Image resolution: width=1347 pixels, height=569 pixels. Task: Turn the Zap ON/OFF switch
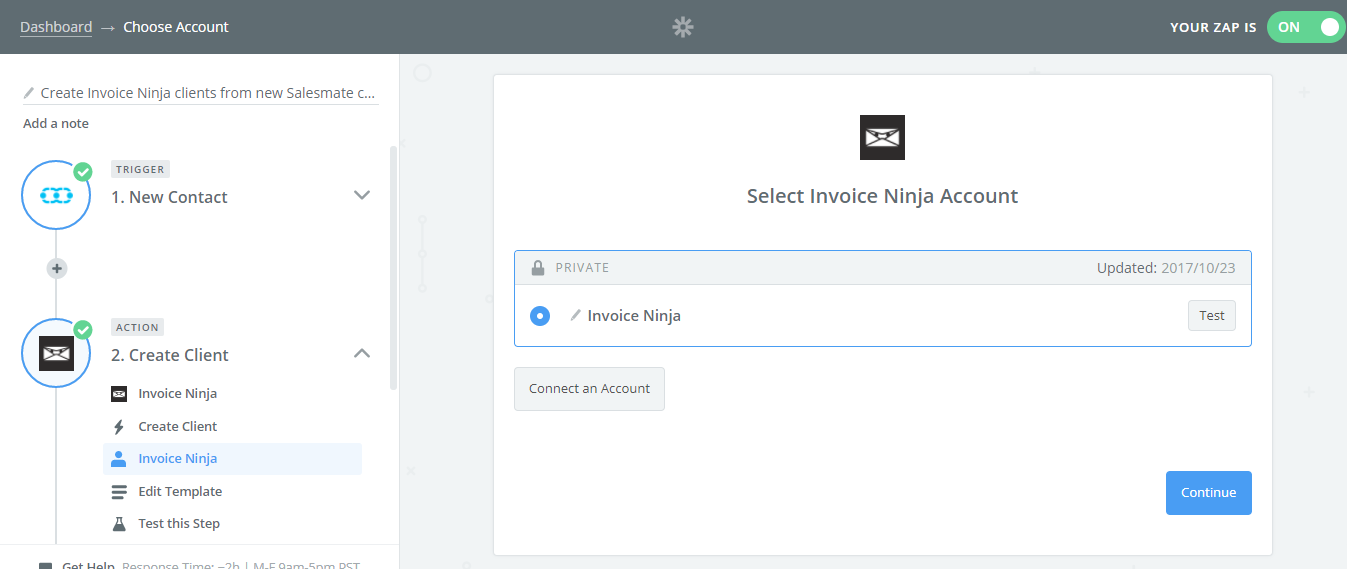pyautogui.click(x=1306, y=27)
